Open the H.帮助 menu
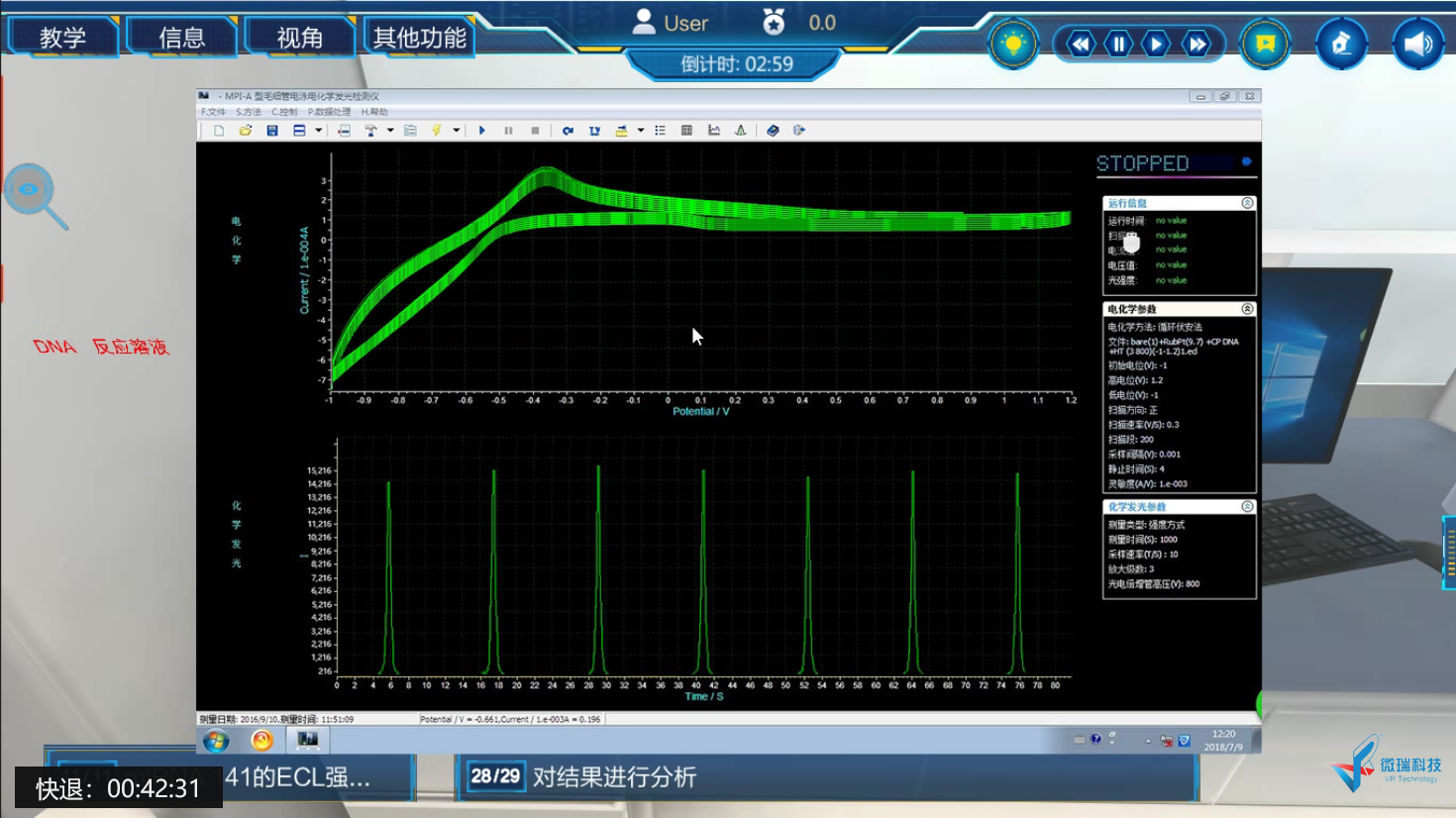The image size is (1456, 818). pos(374,112)
